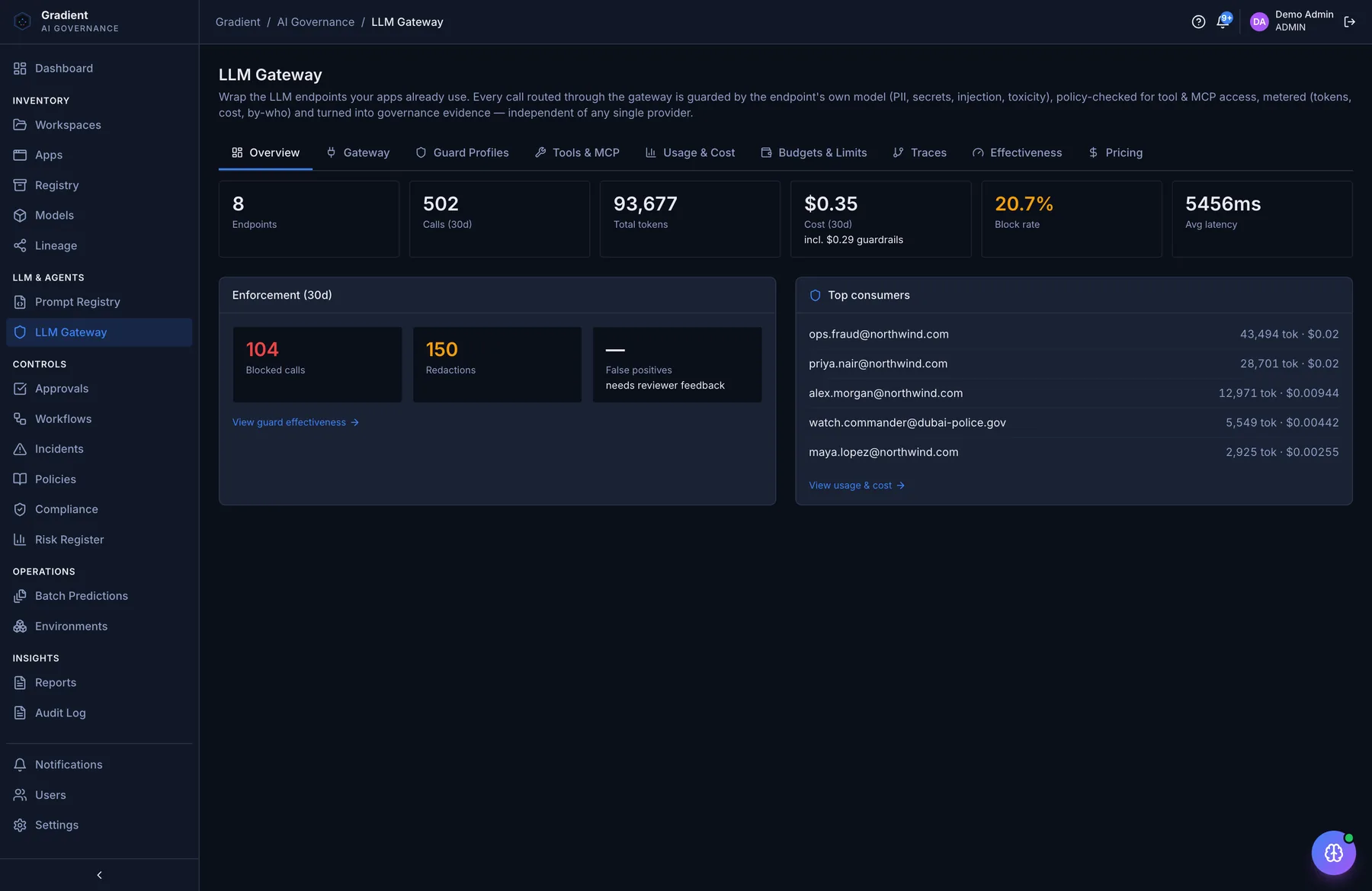Switch to the Pricing tab
This screenshot has width=1372, height=891.
tap(1115, 152)
